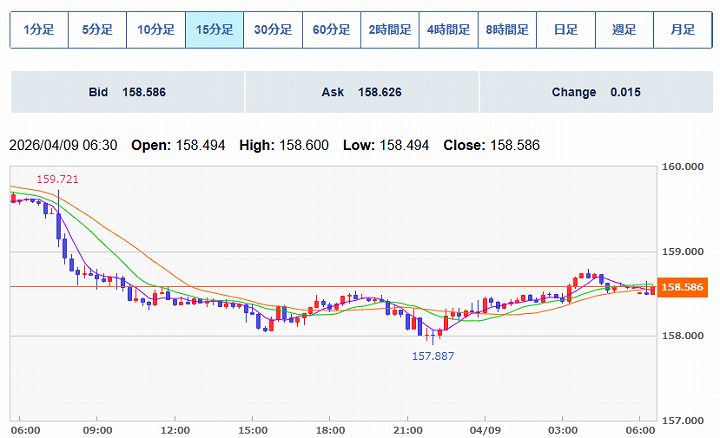
Task: Click the 157.887 low price label
Action: coord(433,355)
